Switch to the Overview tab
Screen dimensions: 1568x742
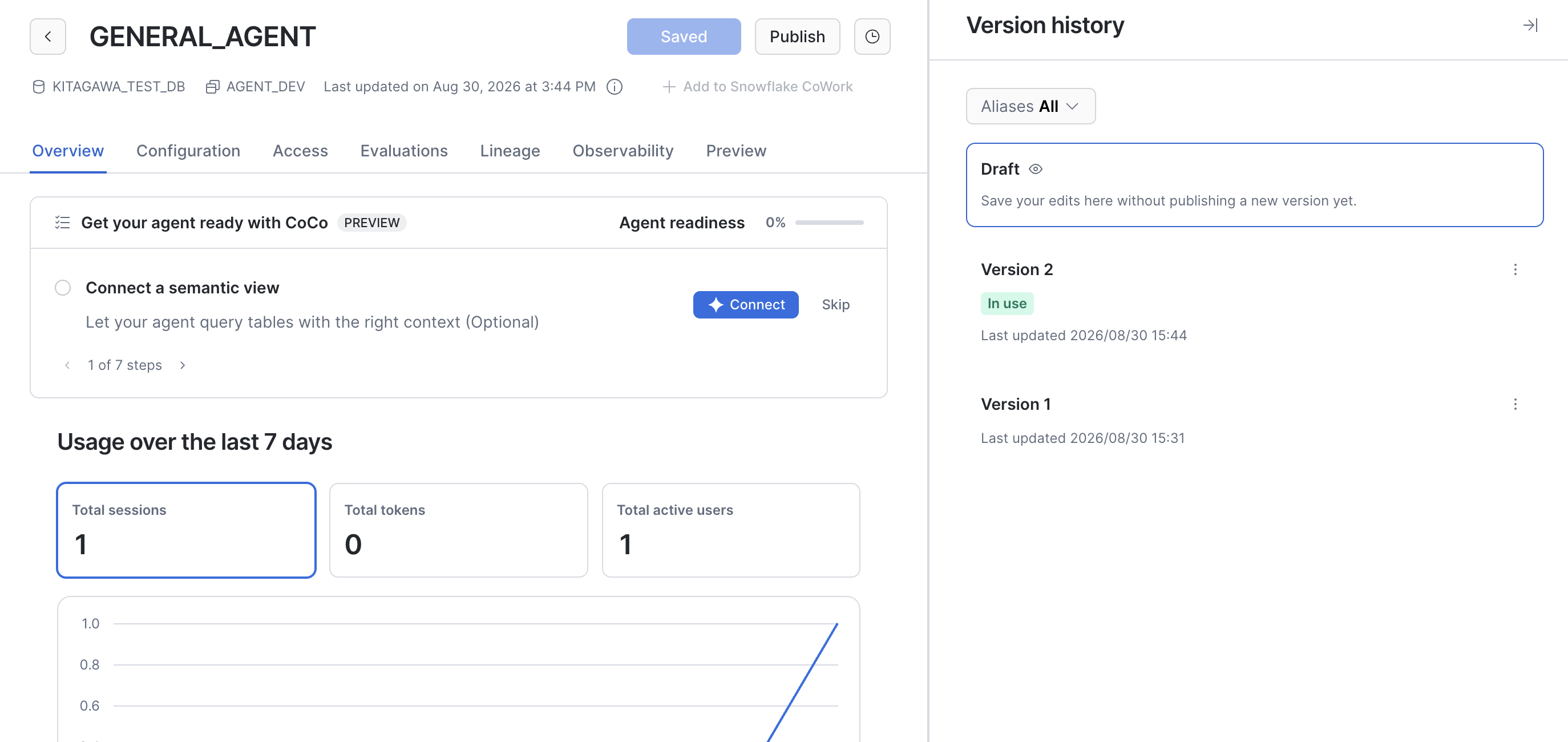pos(68,151)
